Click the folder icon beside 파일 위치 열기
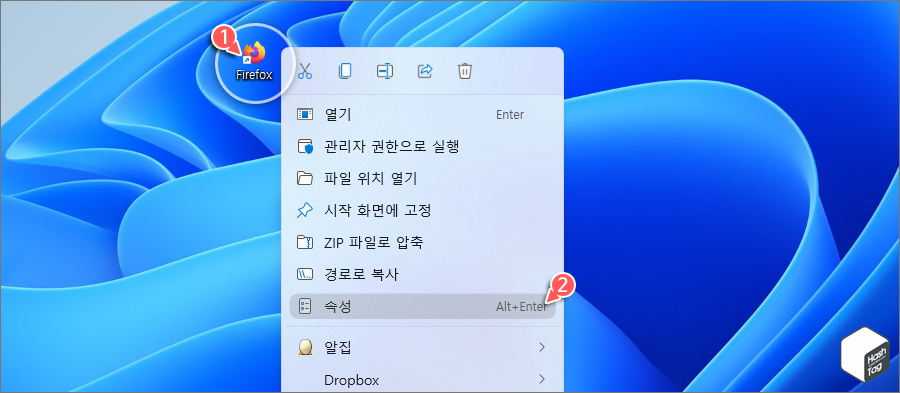 tap(305, 178)
